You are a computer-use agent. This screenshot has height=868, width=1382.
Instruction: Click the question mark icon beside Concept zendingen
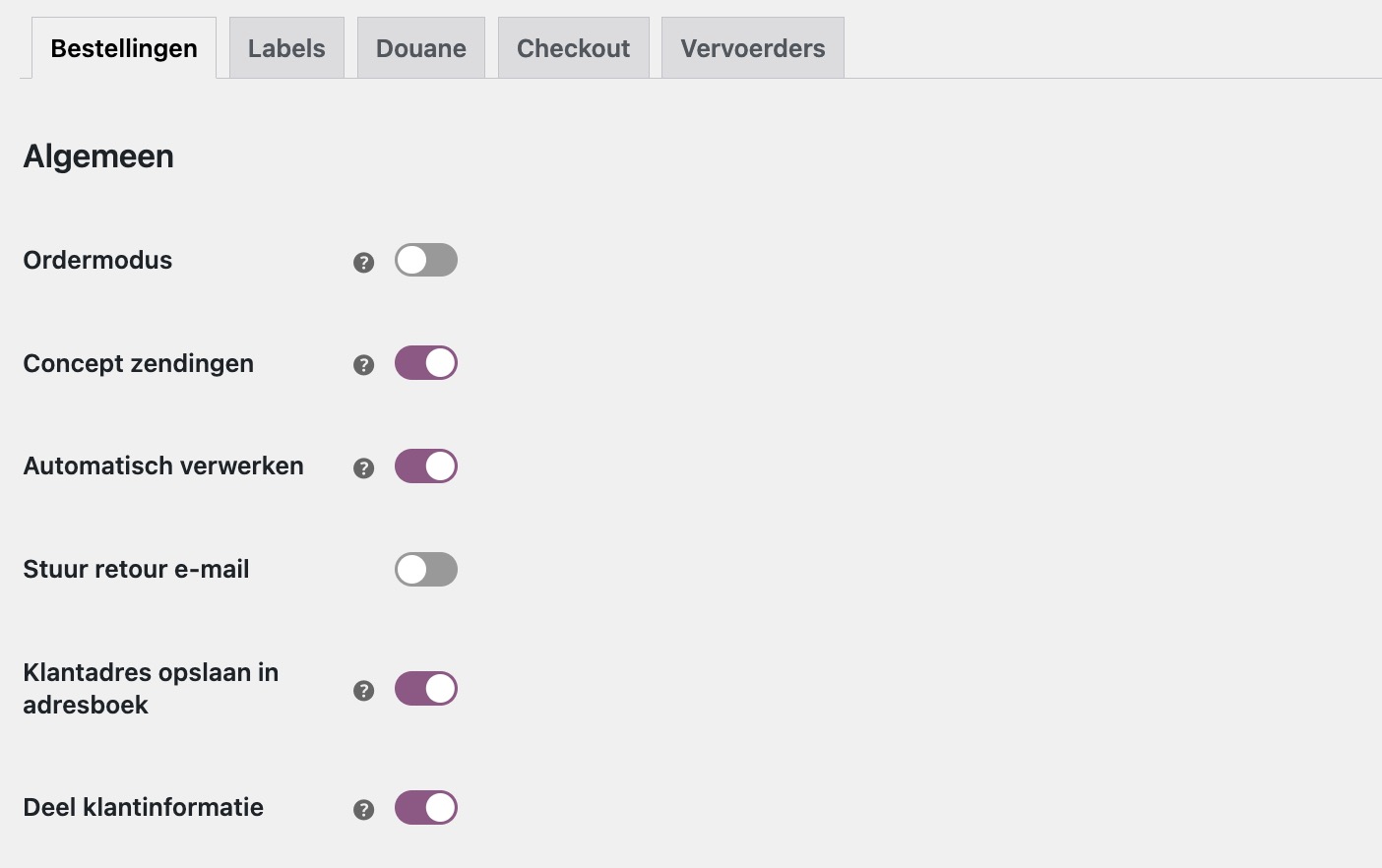(x=364, y=364)
